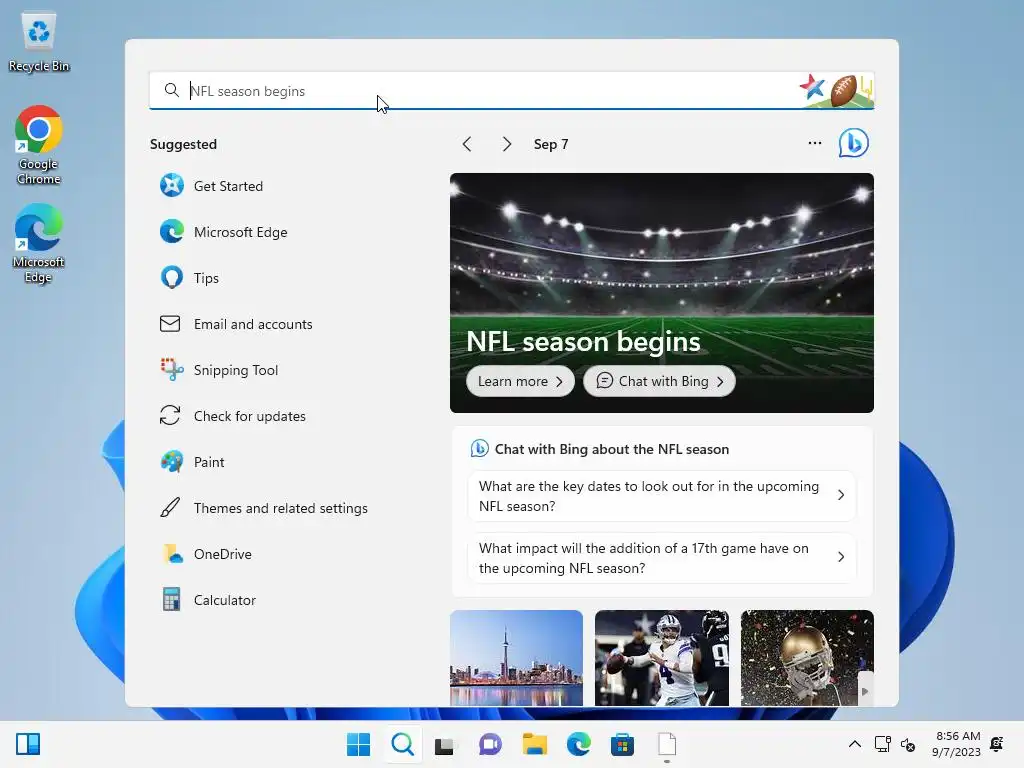Viewport: 1024px width, 768px height.
Task: Select the Microsoft Edge desktop shortcut
Action: (x=39, y=243)
